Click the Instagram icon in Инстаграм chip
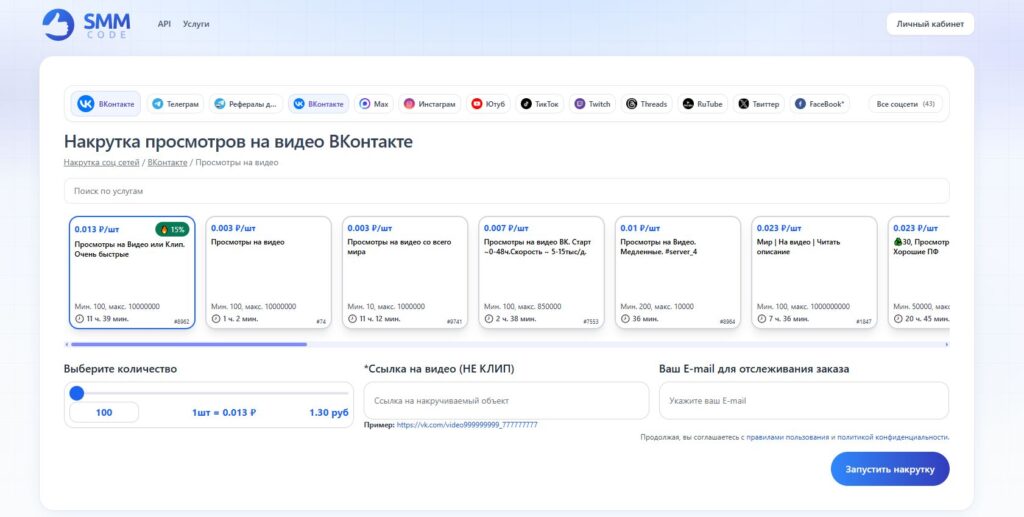This screenshot has width=1024, height=517. click(x=409, y=104)
